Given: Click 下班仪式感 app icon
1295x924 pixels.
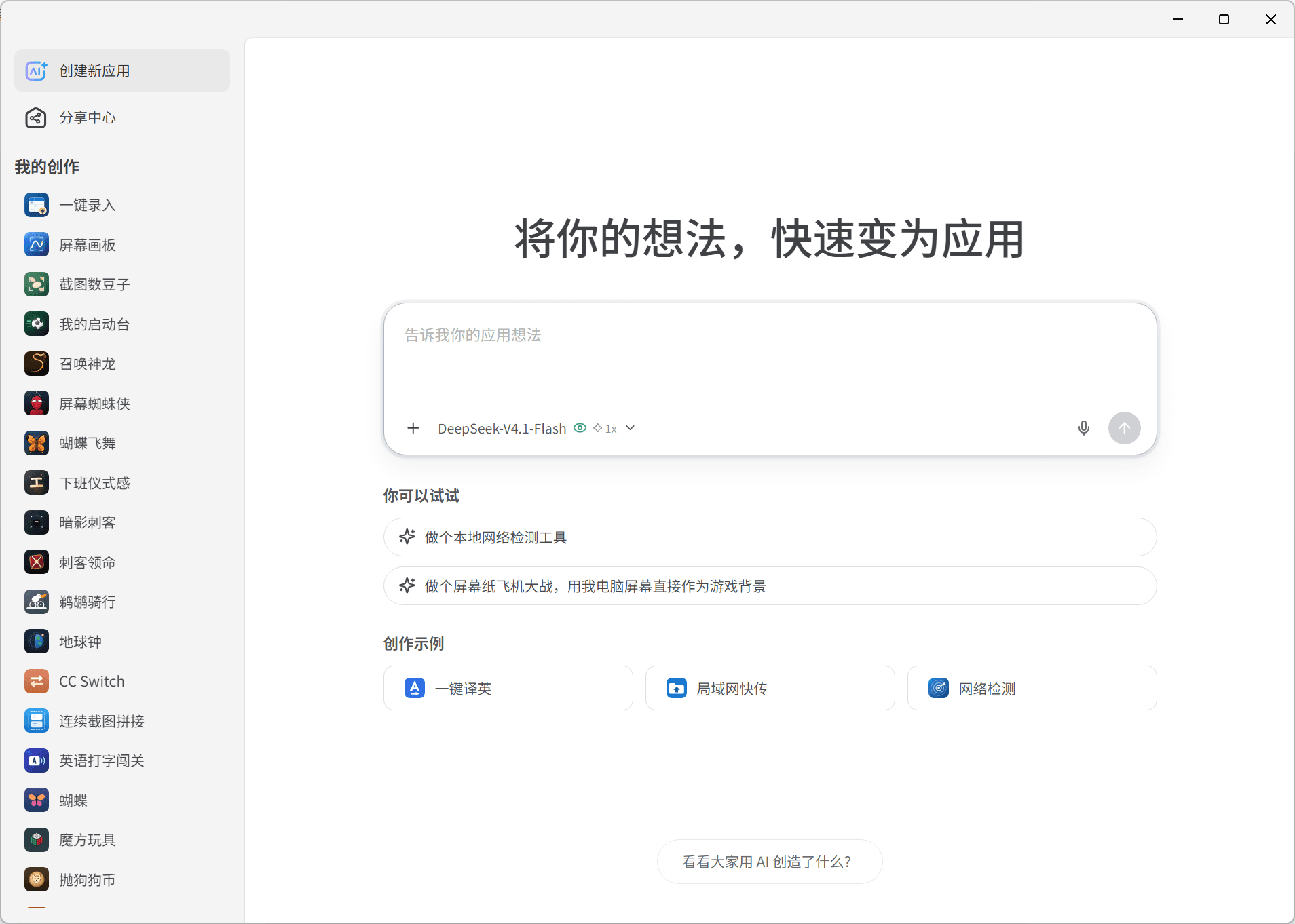Looking at the screenshot, I should (37, 482).
